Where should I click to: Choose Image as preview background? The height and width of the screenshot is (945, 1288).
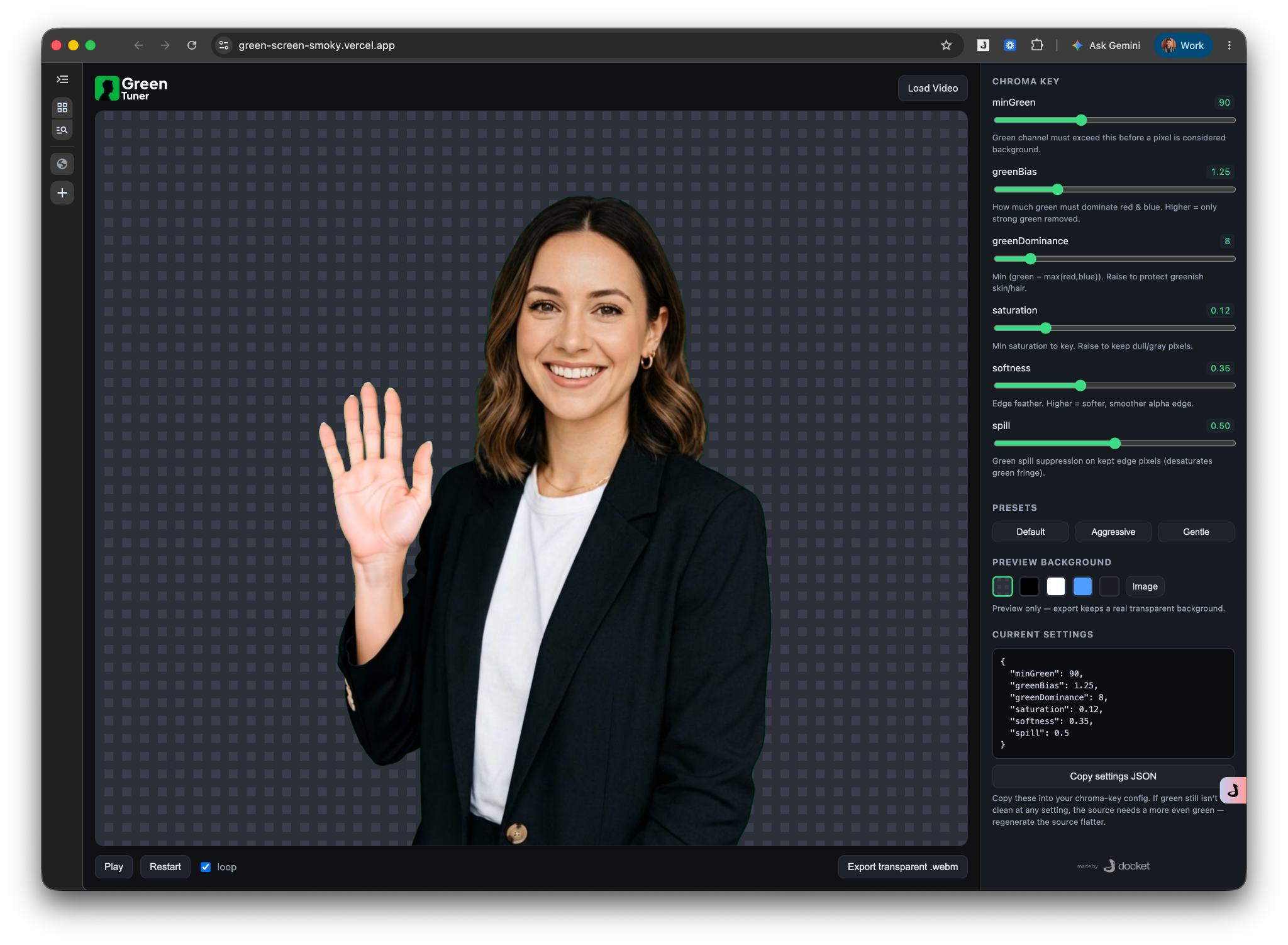click(x=1145, y=586)
